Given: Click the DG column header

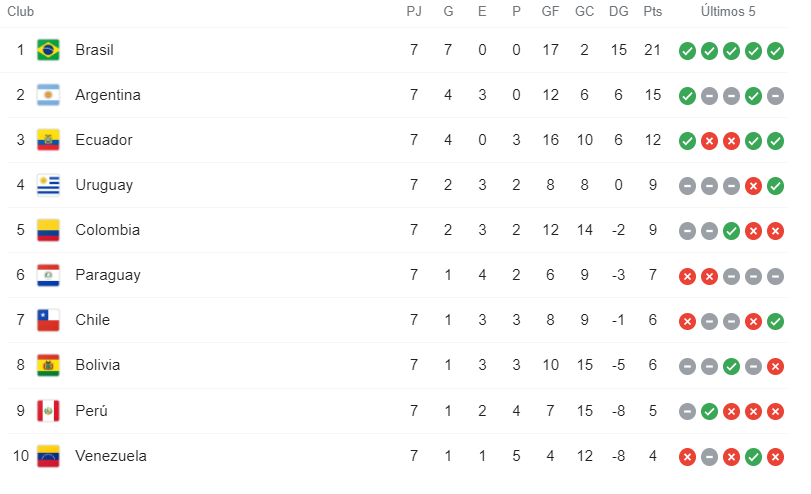Looking at the screenshot, I should click(618, 12).
